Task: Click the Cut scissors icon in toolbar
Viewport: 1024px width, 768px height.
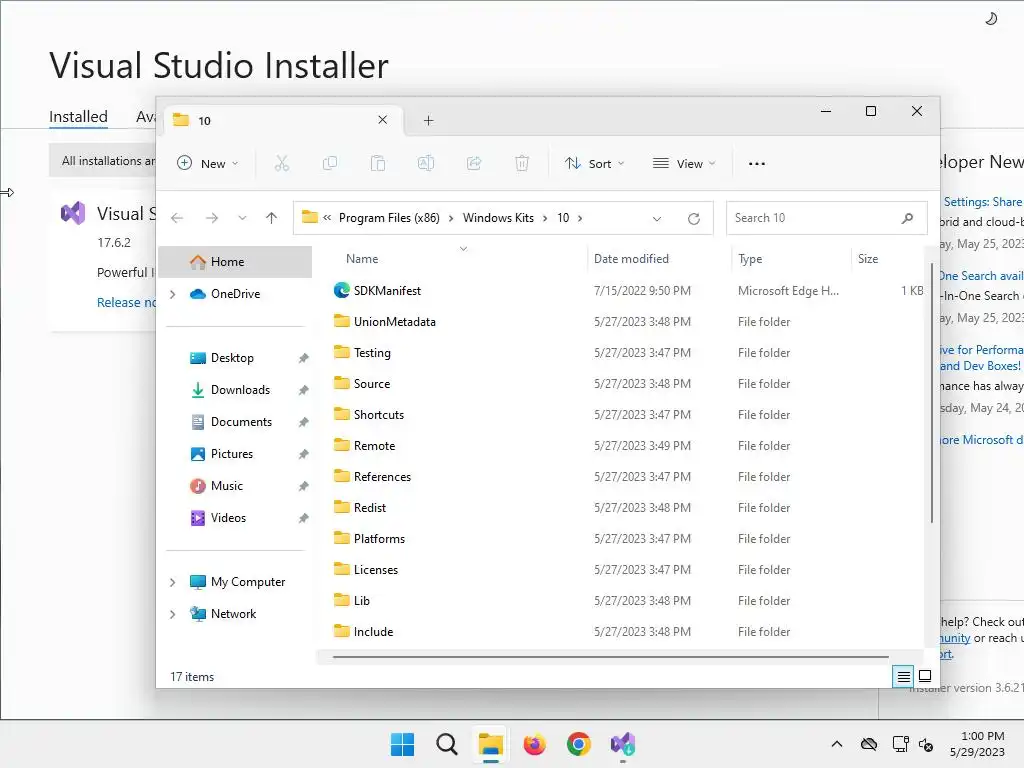Action: tap(281, 163)
